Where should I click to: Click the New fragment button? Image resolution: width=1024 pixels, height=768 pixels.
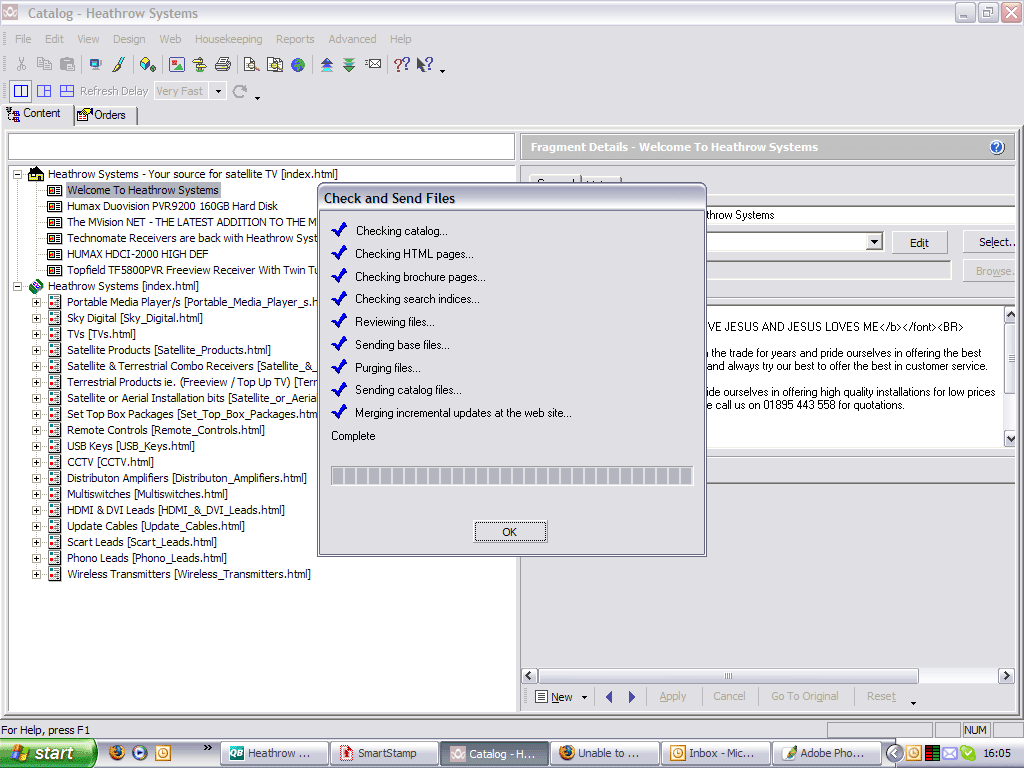[554, 697]
